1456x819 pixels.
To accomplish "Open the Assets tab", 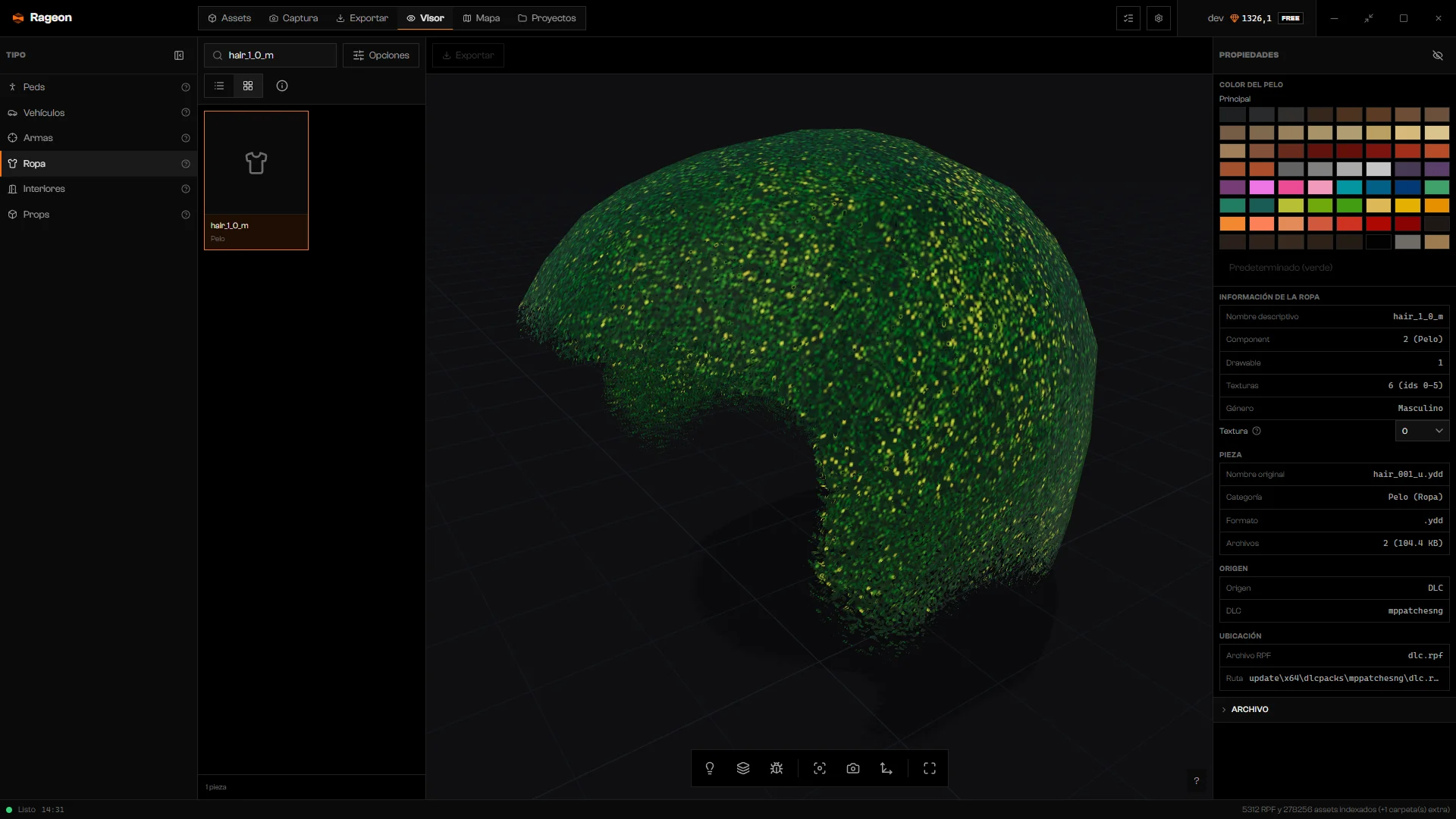I will pyautogui.click(x=230, y=18).
